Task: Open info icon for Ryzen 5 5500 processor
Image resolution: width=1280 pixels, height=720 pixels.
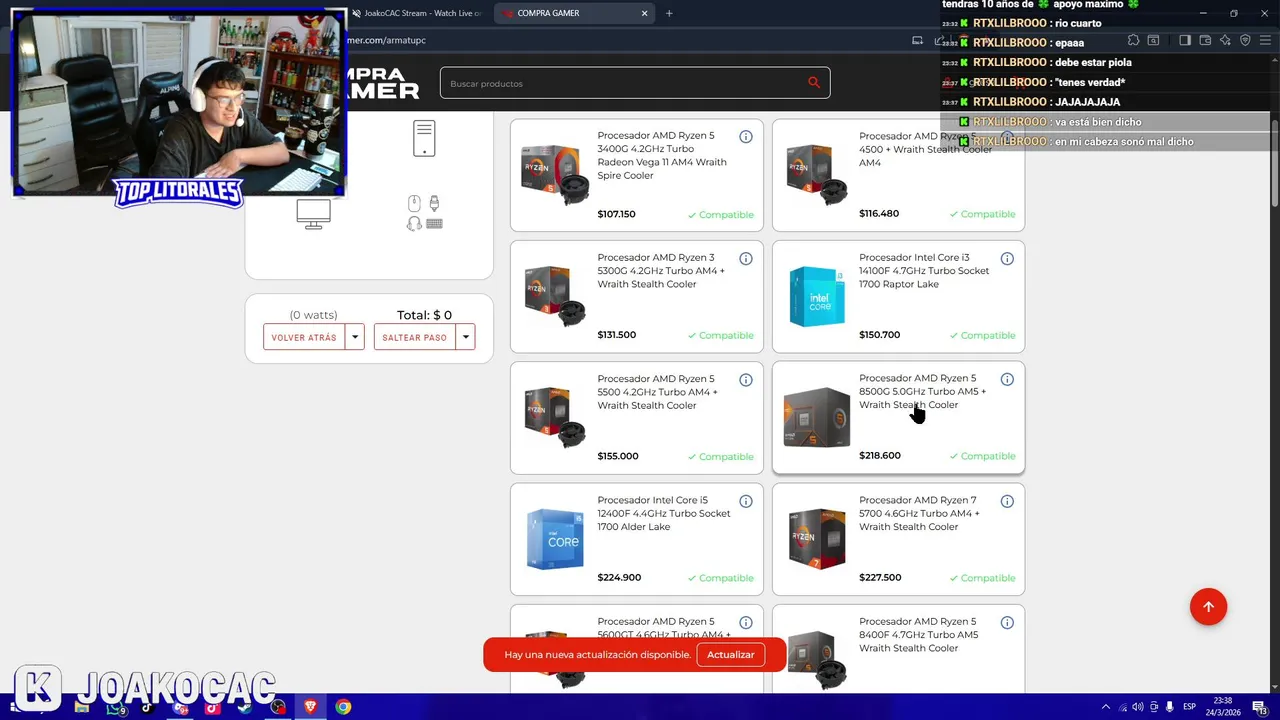Action: click(746, 380)
